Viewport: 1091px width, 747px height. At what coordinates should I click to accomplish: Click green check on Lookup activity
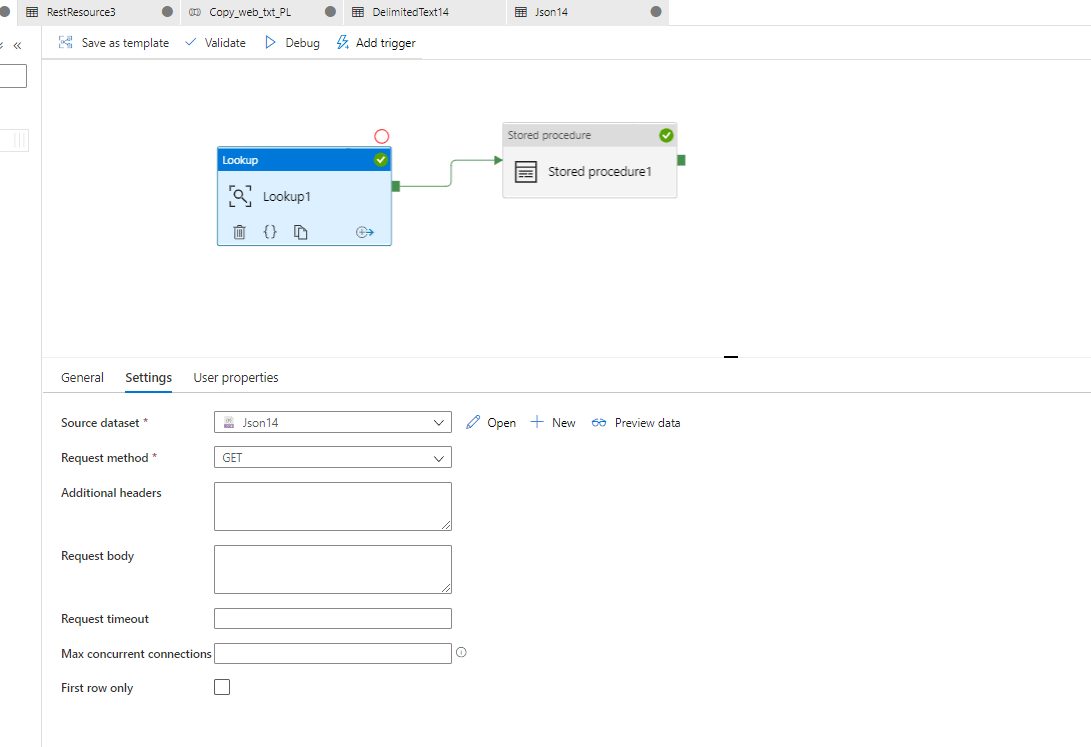coord(381,160)
